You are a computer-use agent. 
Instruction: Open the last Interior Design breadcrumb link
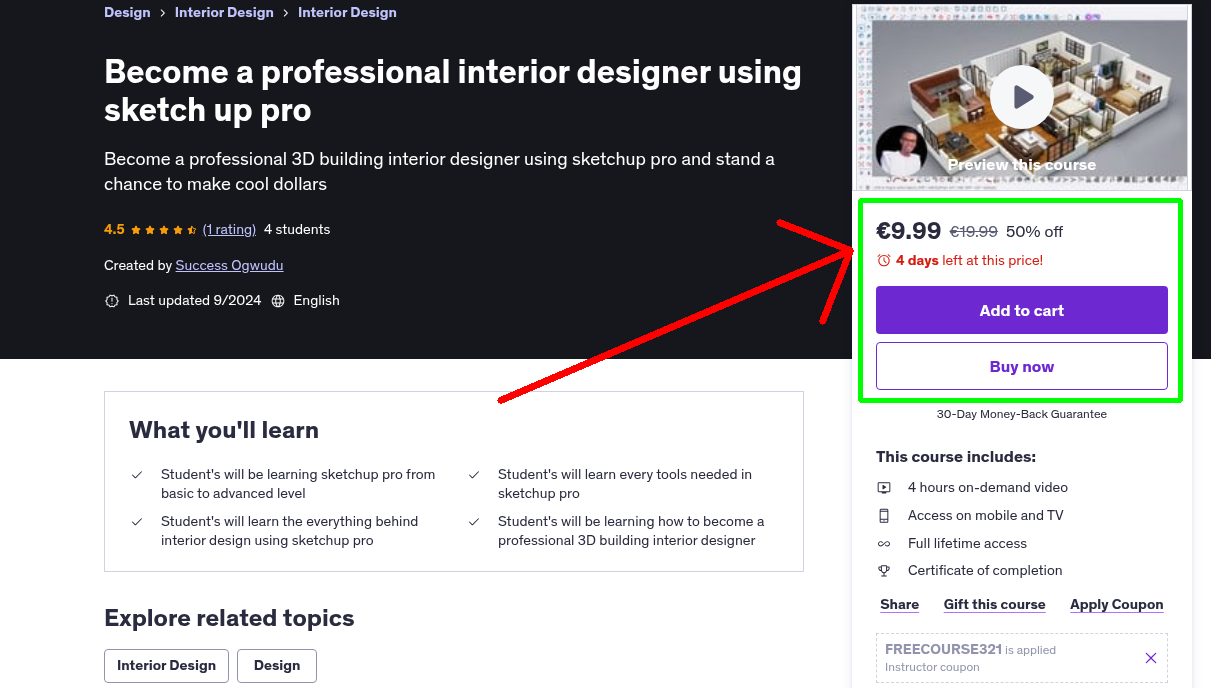click(347, 13)
